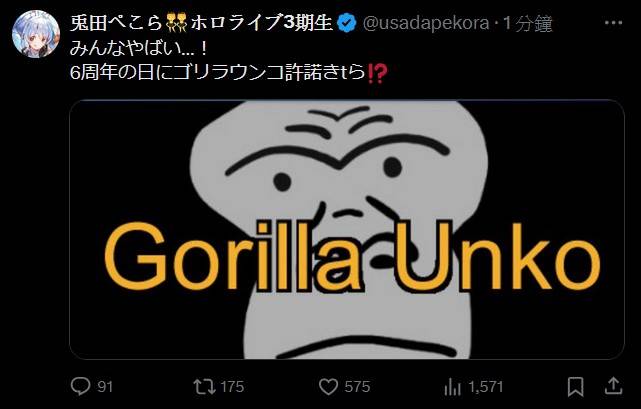The image size is (641, 409).
Task: Open the 1 分鐘 timestamp link
Action: (x=527, y=24)
